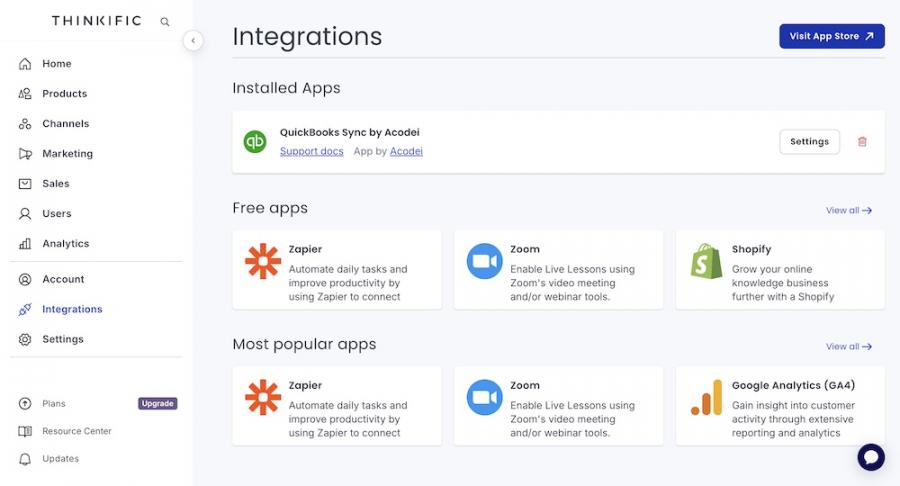This screenshot has height=486, width=900.
Task: Click the search magnifier icon beside Thinkific logo
Action: [165, 21]
